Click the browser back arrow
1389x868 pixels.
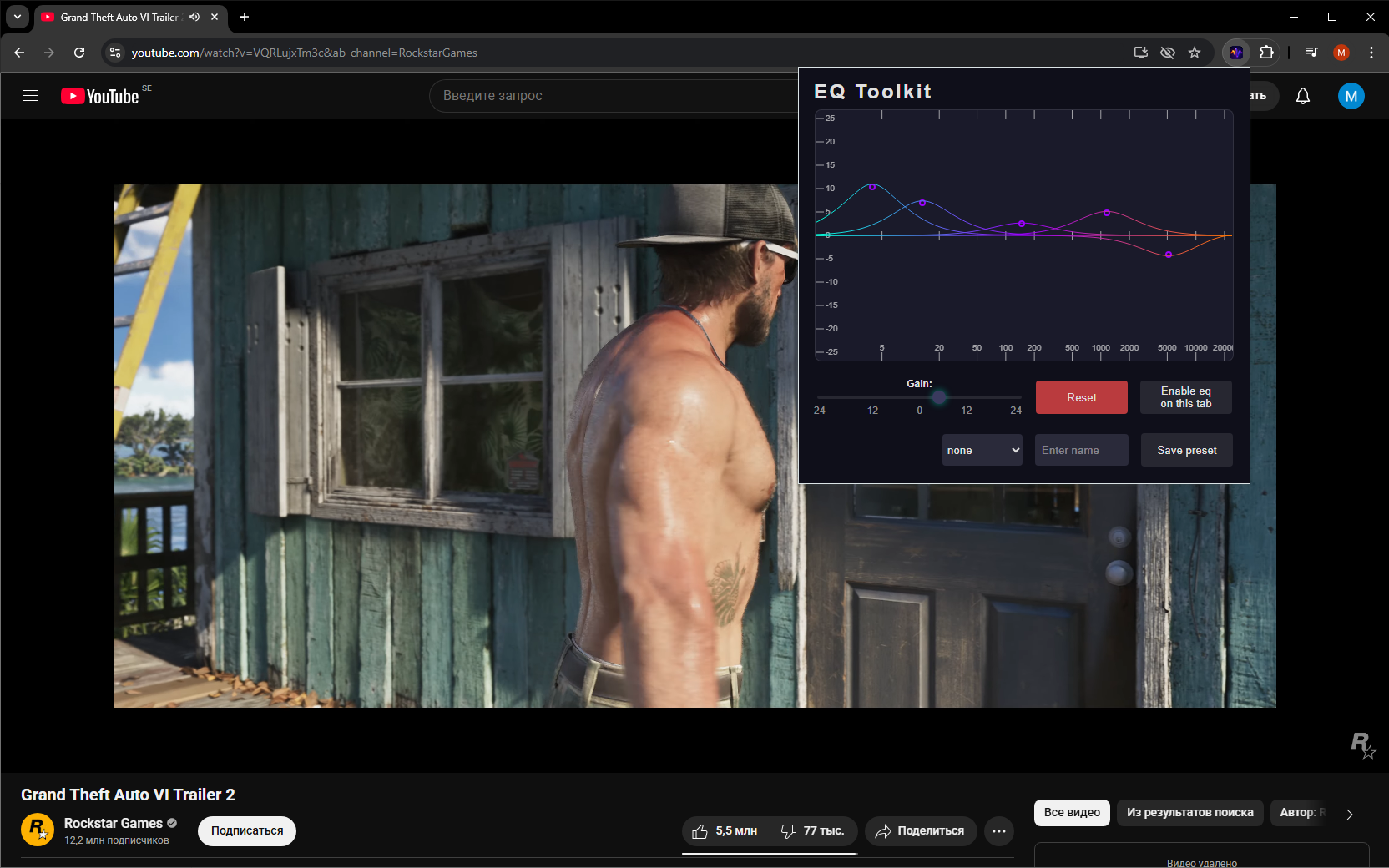[x=19, y=53]
